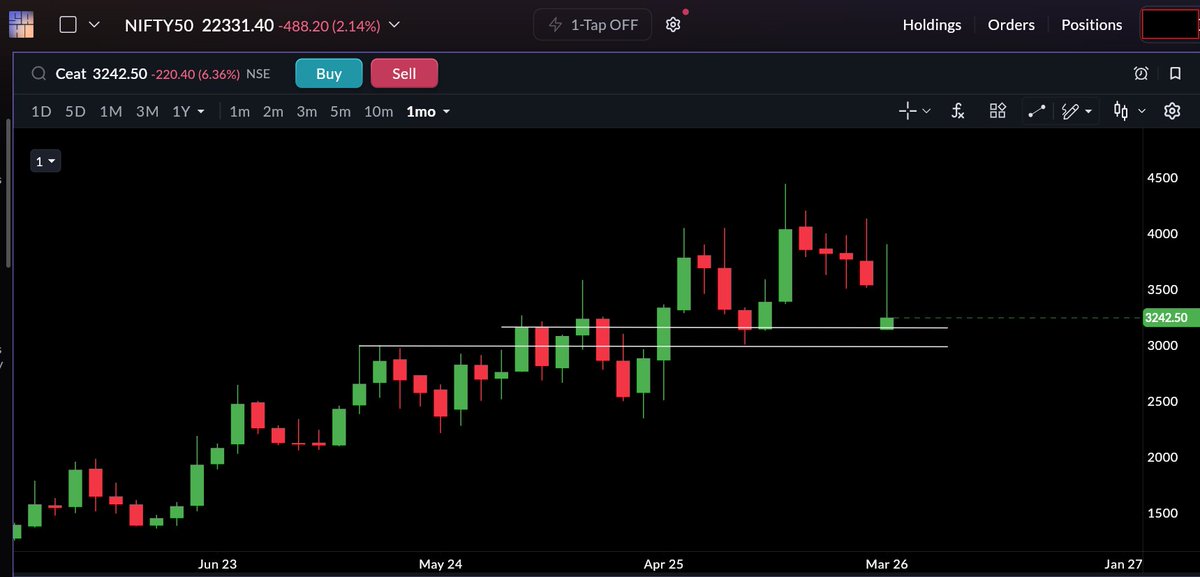Click the red-outlined box at top right
Viewport: 1200px width, 577px height.
[x=1169, y=25]
